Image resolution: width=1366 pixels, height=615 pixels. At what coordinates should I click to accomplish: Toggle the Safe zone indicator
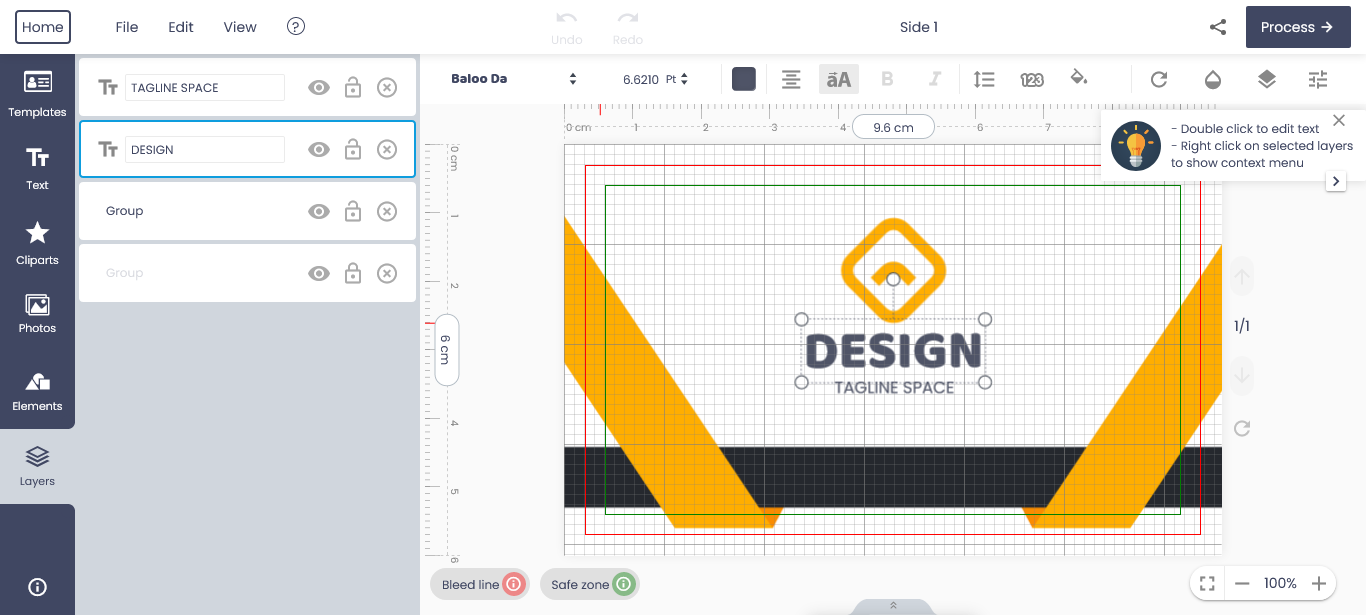click(x=589, y=585)
